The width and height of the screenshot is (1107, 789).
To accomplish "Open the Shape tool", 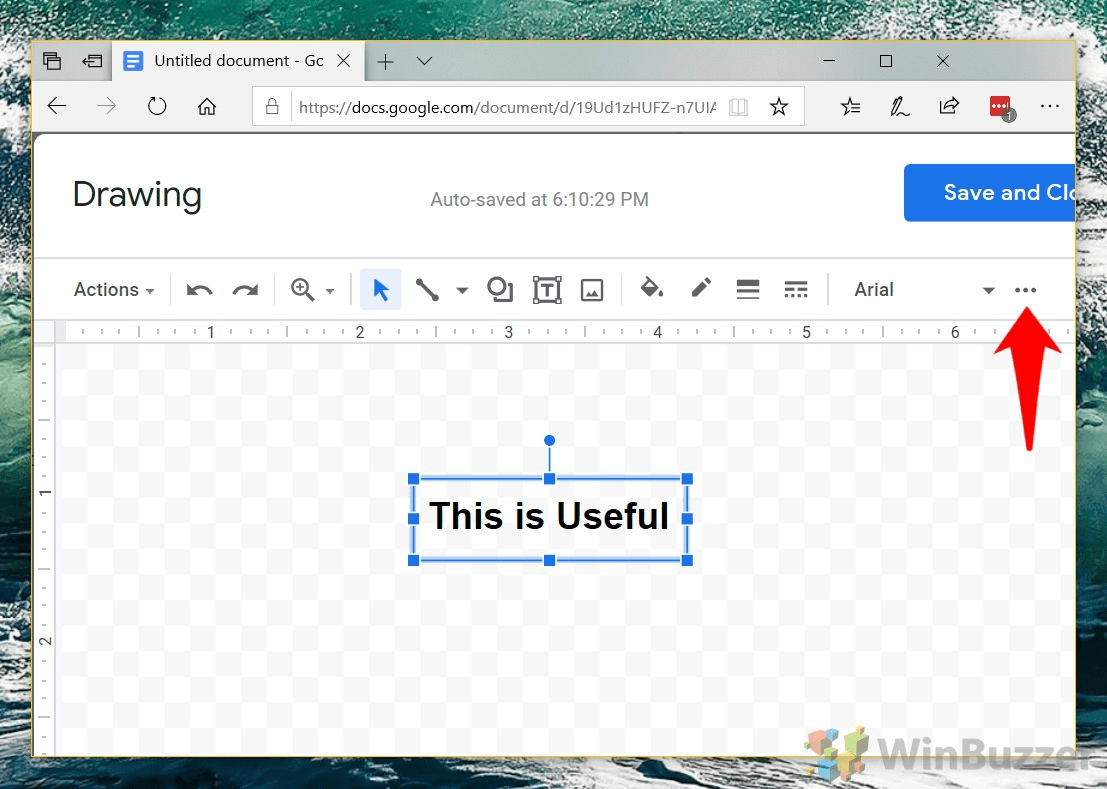I will click(x=500, y=289).
